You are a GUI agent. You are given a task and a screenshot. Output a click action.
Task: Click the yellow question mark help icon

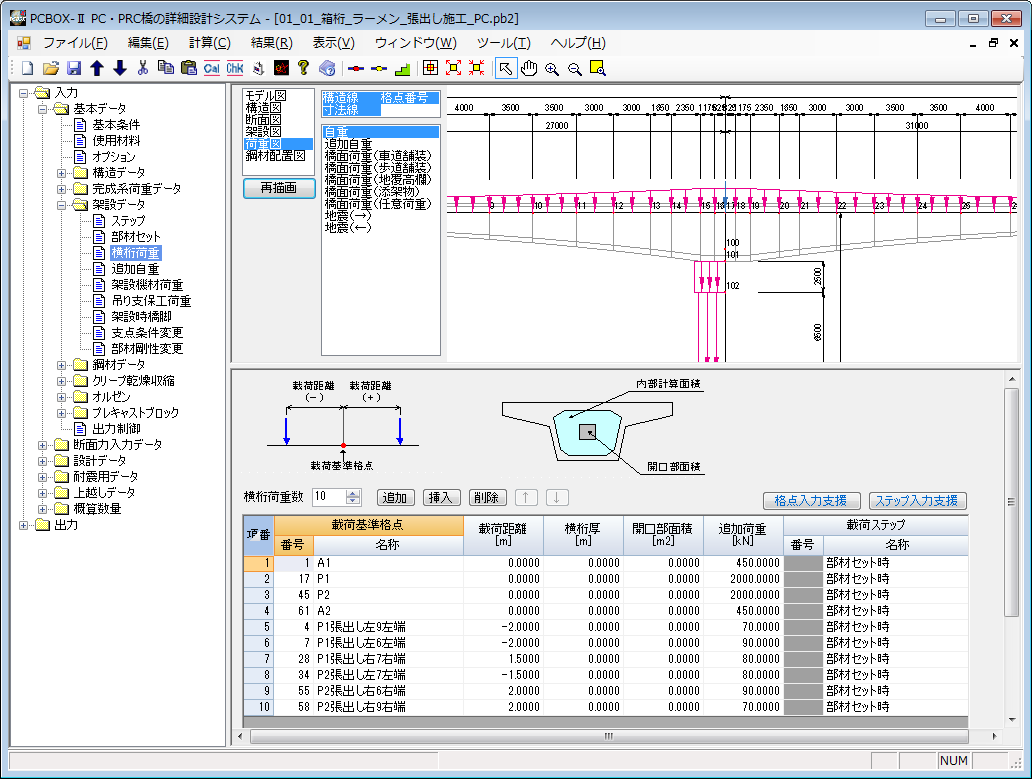point(304,68)
